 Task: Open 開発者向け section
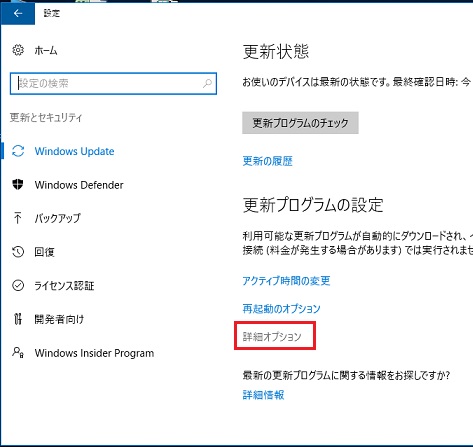coord(59,319)
